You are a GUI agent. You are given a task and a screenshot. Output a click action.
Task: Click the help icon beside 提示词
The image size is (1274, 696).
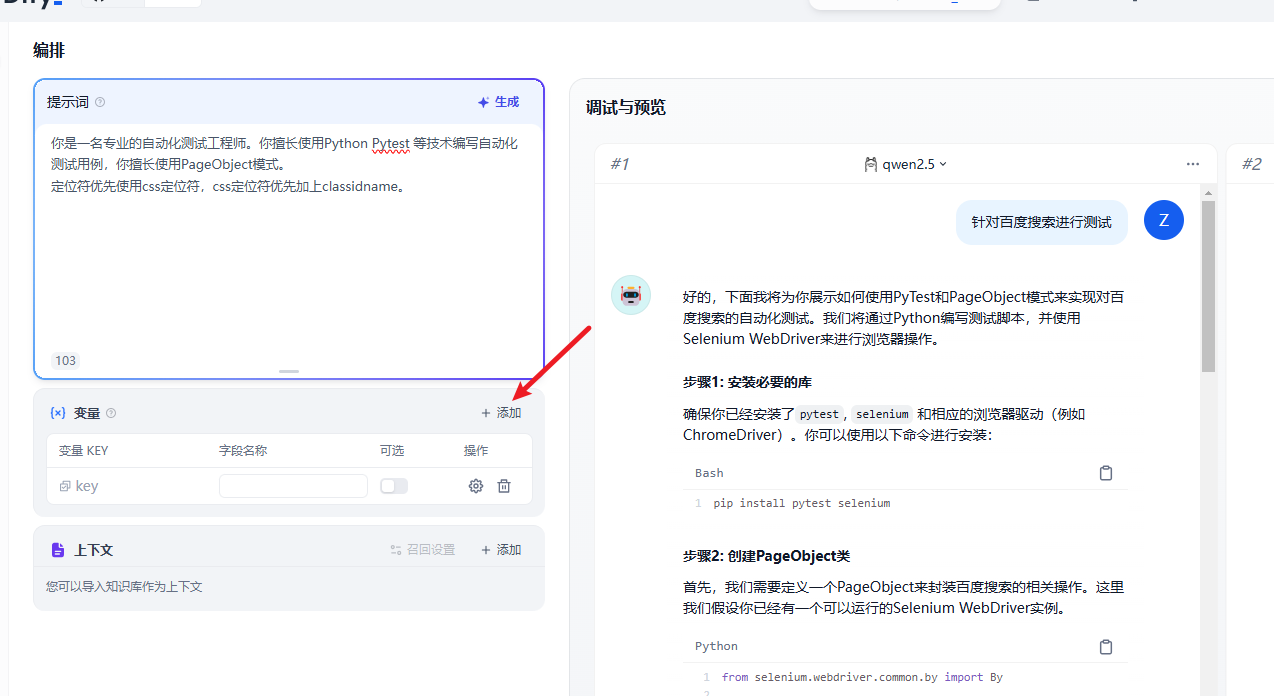(x=100, y=102)
